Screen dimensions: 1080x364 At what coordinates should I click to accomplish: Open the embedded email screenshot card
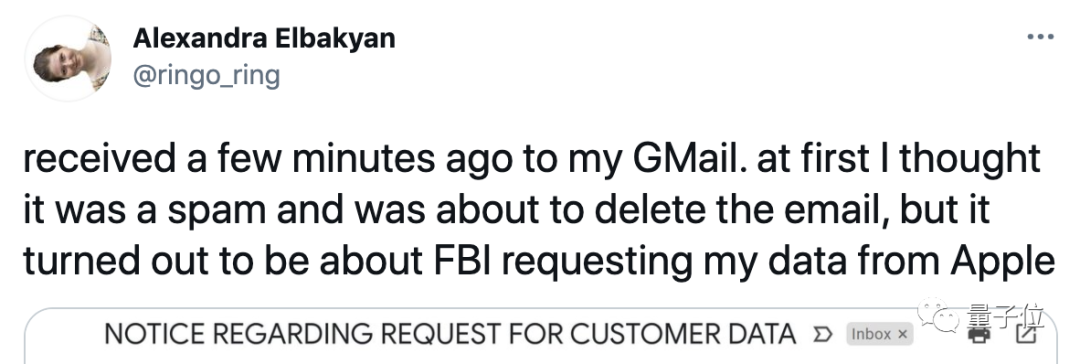click(541, 336)
